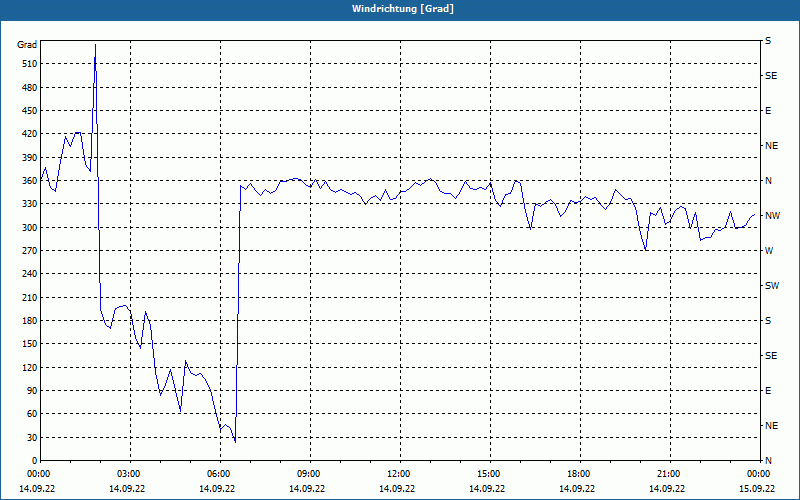800x500 pixels.
Task: Click the Grad unit label on y-axis
Action: 27,45
